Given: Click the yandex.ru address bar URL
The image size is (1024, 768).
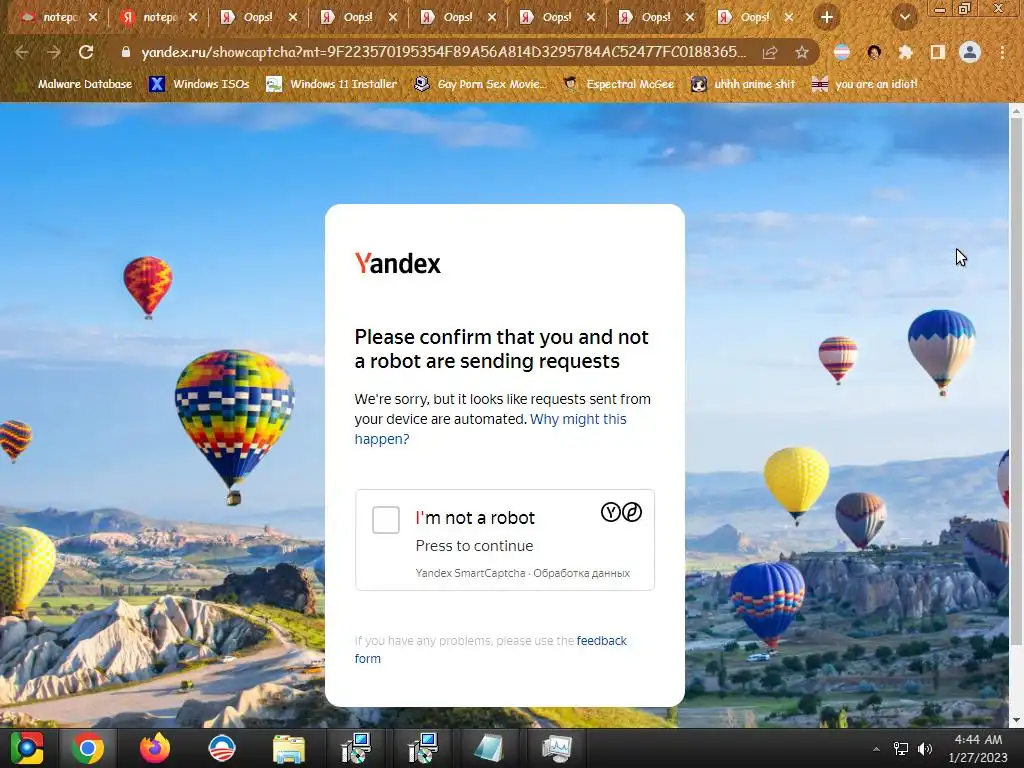Looking at the screenshot, I should coord(443,52).
